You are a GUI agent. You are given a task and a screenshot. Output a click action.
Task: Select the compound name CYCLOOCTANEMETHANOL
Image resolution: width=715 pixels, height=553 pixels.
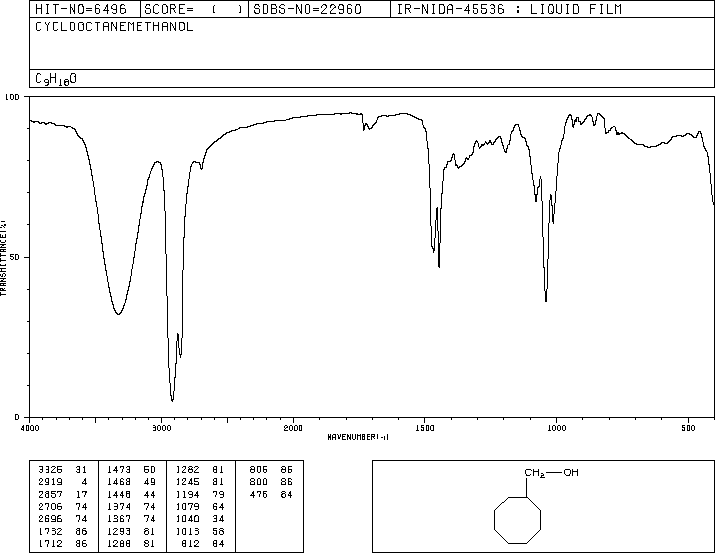(114, 27)
